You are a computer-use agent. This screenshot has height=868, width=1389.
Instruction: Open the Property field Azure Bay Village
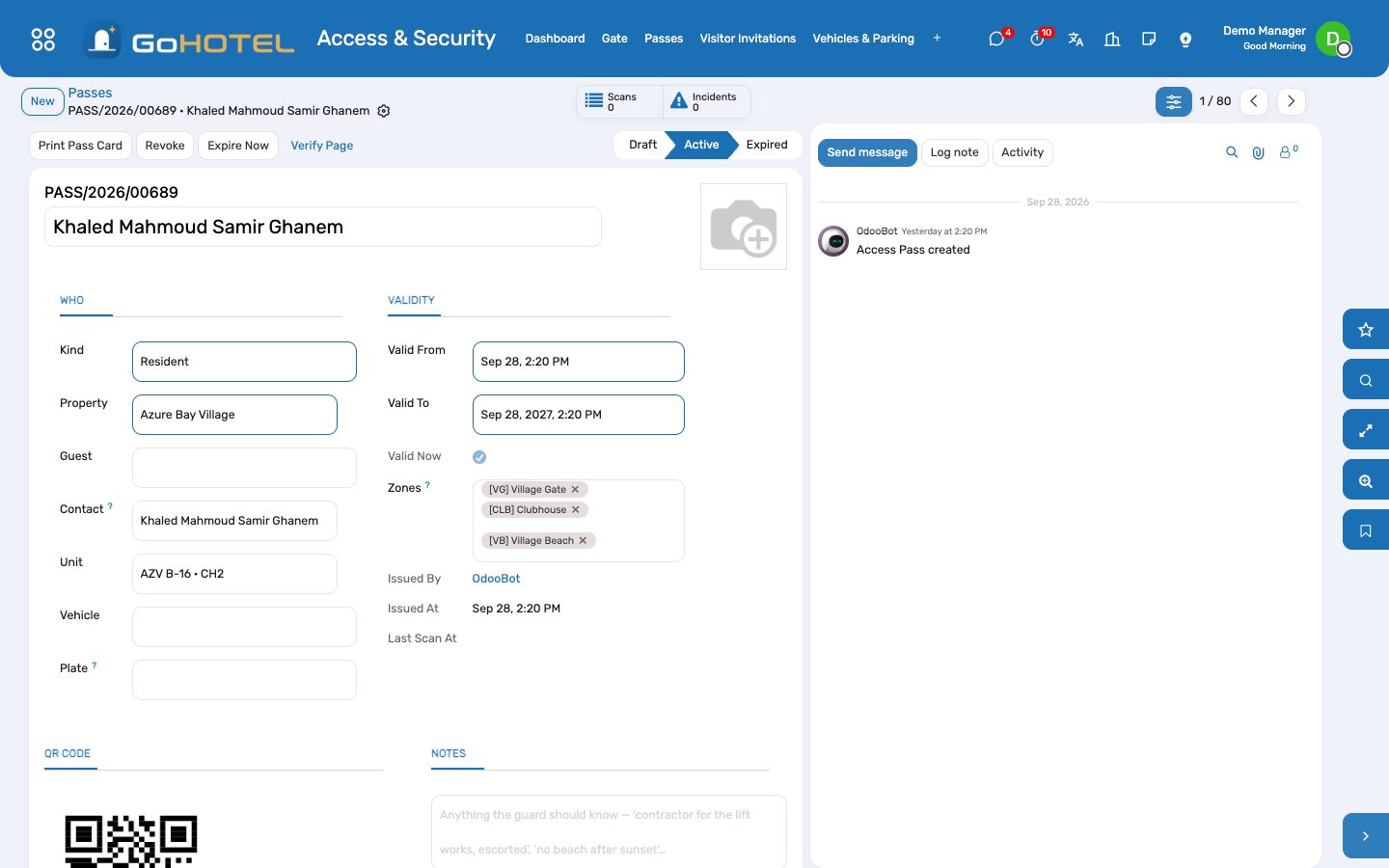[x=234, y=415]
